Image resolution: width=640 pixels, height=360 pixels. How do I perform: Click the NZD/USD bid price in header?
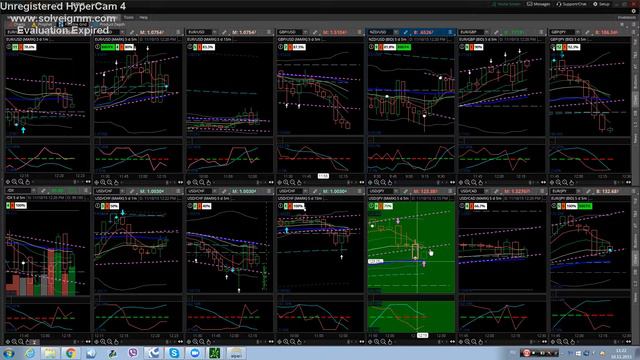point(424,32)
